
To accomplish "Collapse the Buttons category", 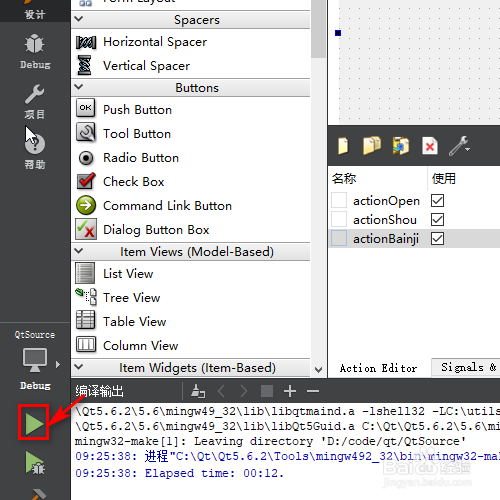I will (x=79, y=87).
